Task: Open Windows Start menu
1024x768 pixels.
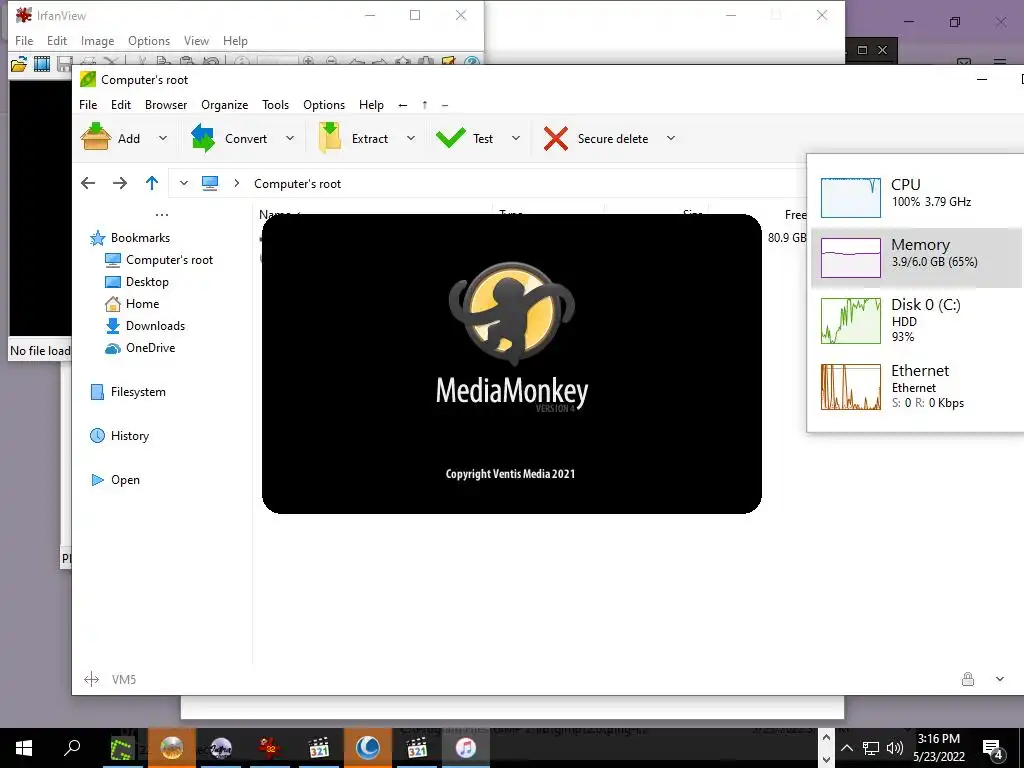Action: (x=24, y=748)
